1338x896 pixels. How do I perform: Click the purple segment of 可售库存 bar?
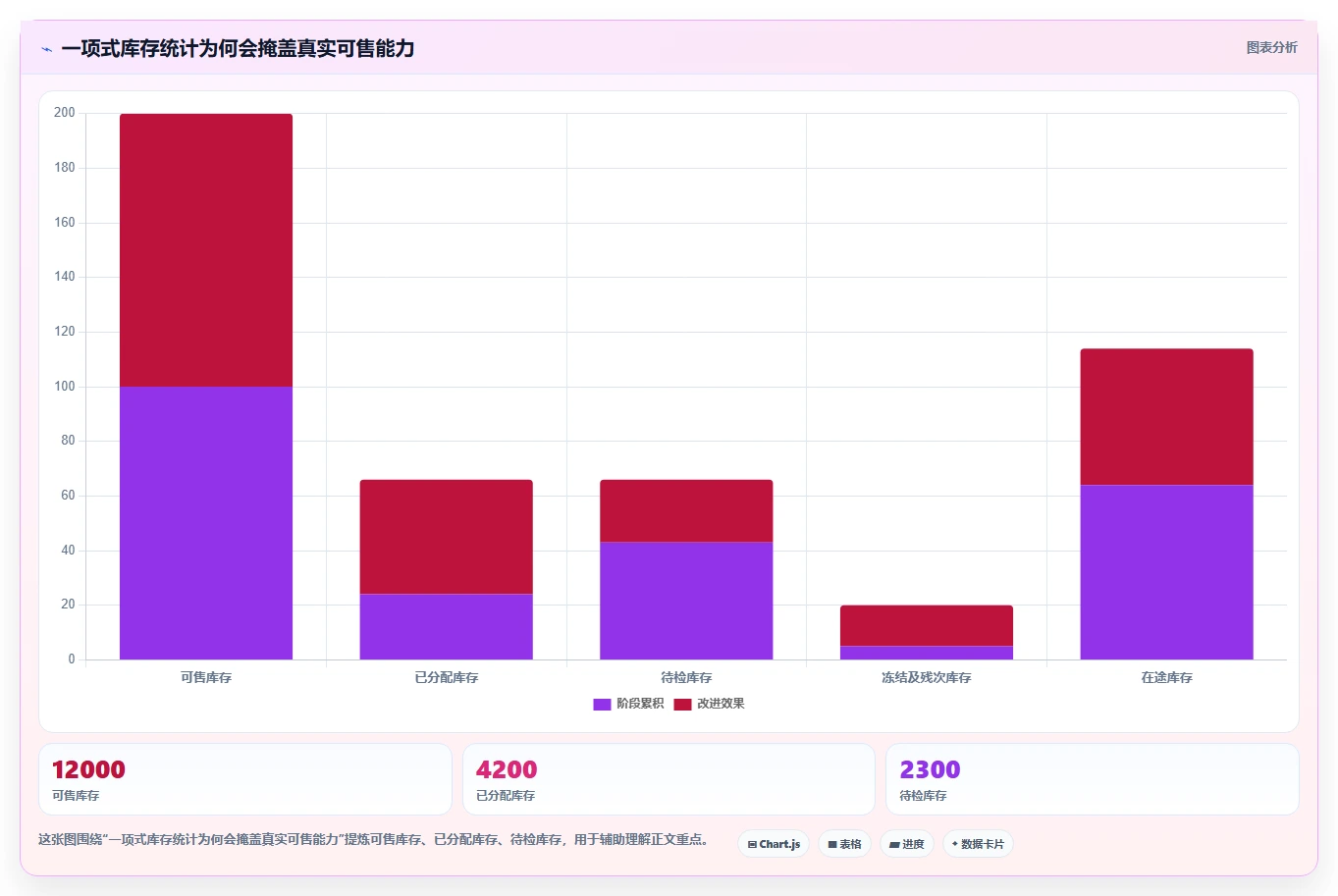click(x=206, y=523)
